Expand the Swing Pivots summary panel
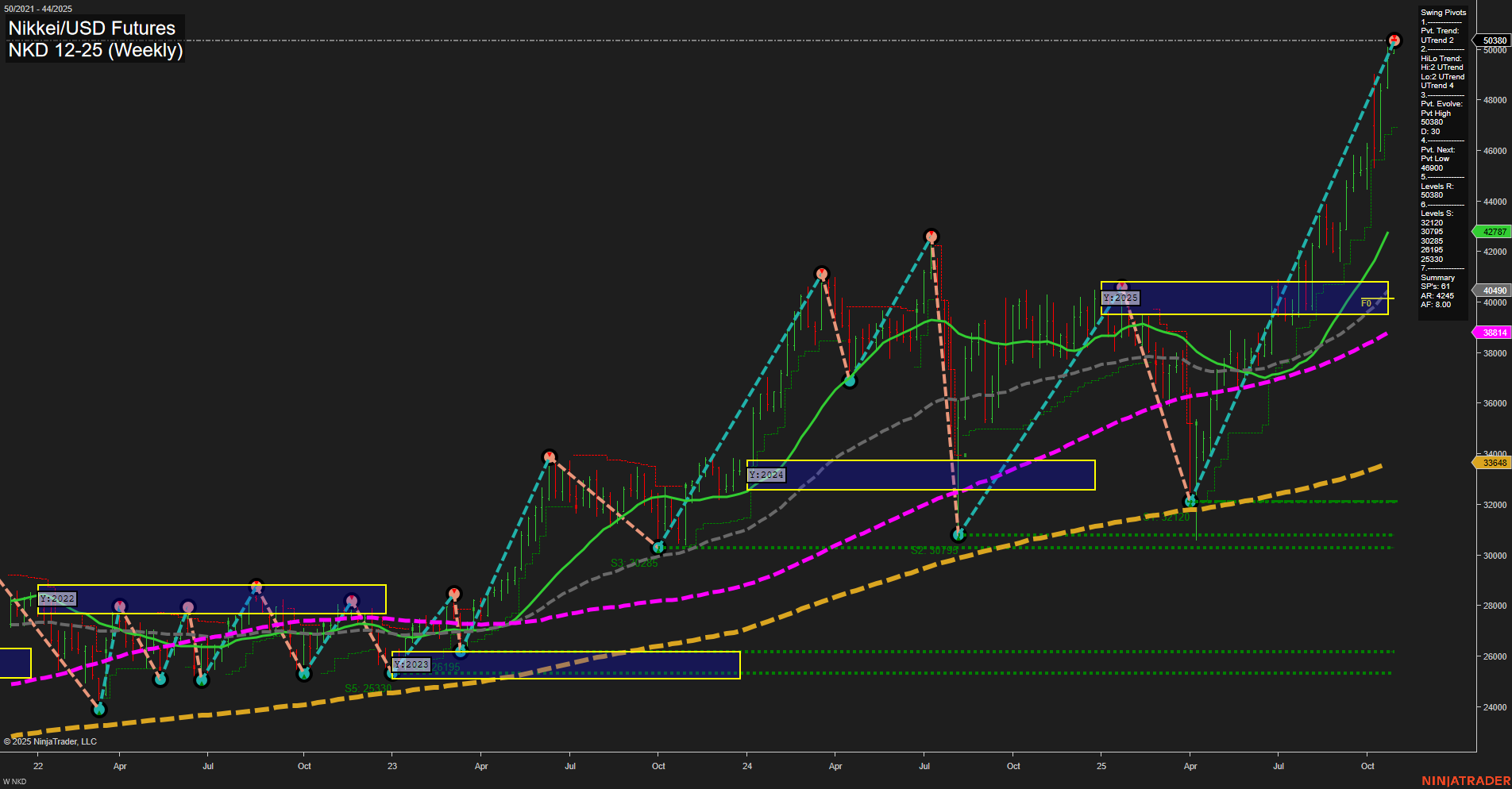 1443,12
